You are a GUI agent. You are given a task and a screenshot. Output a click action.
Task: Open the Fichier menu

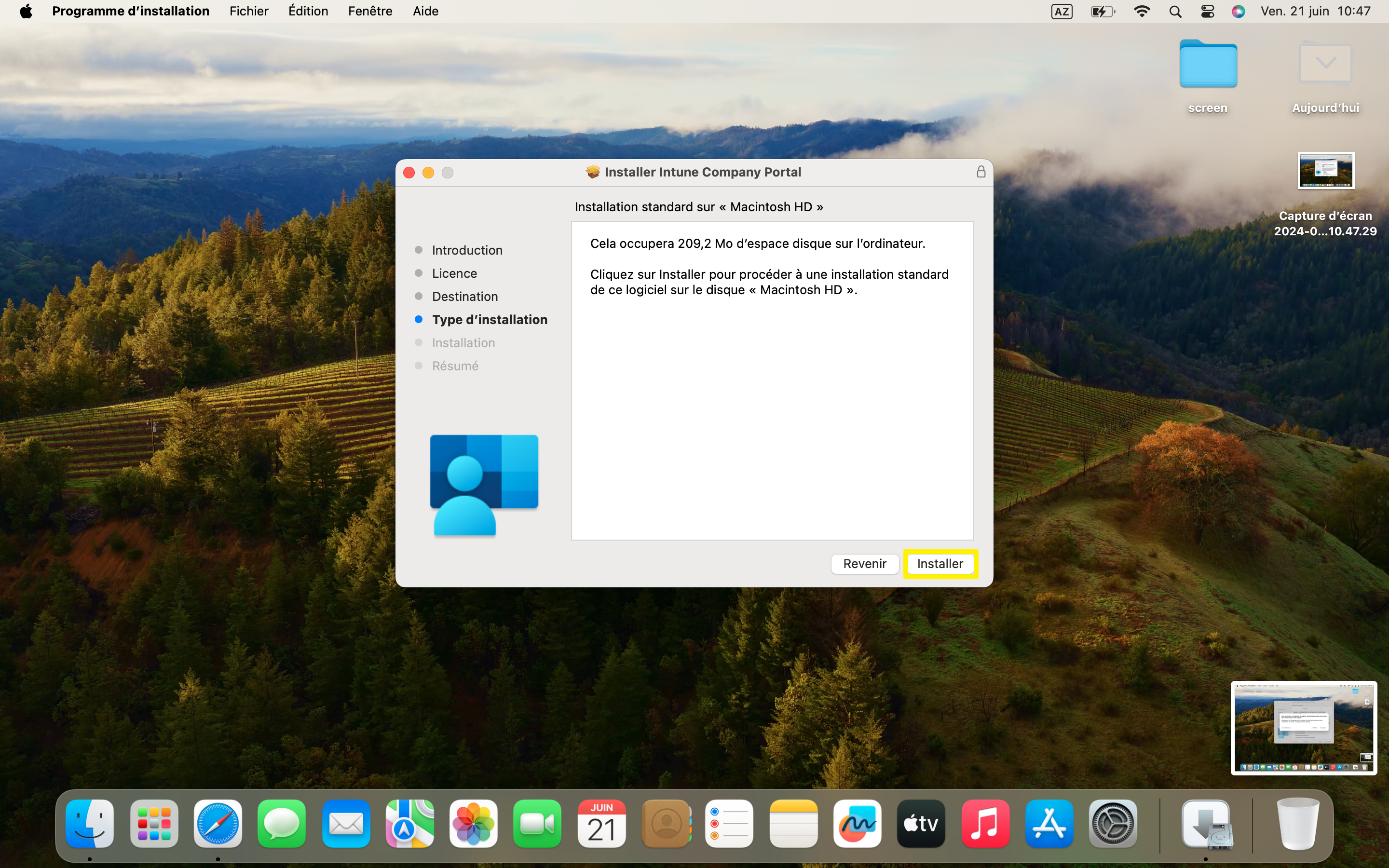click(248, 11)
